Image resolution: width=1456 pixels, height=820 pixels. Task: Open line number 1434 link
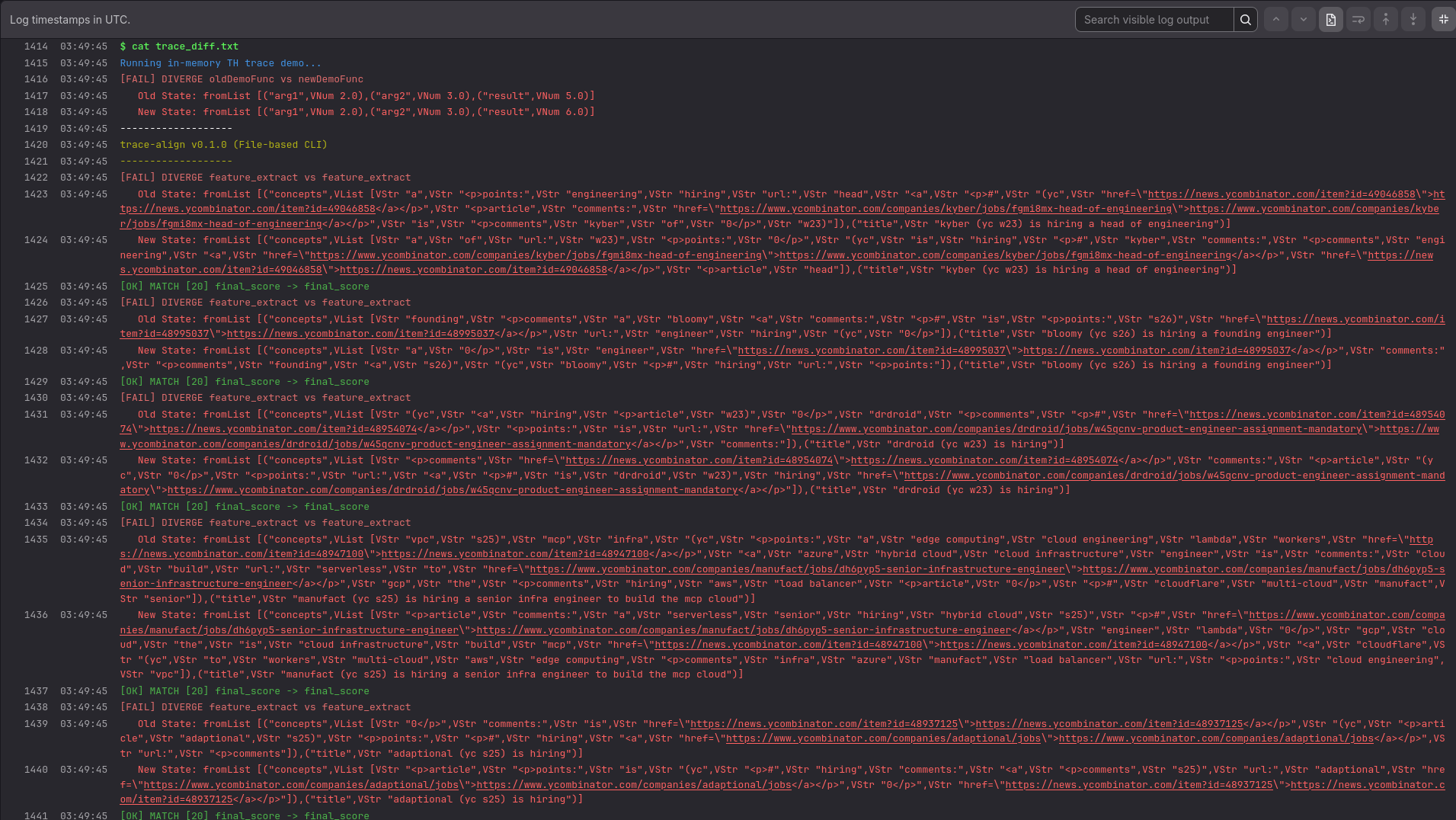(36, 523)
